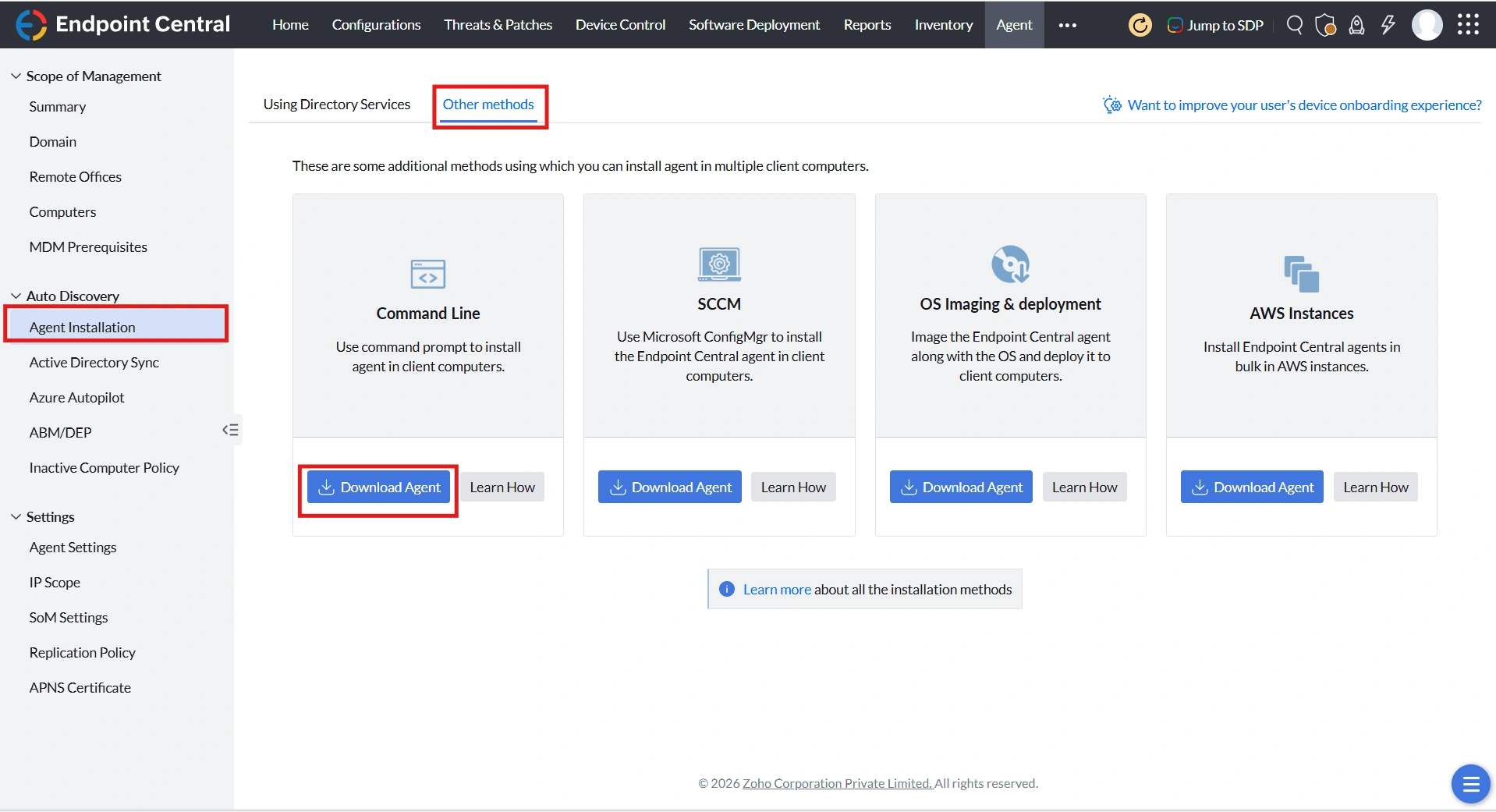Open the Configurations menu

pyautogui.click(x=376, y=25)
